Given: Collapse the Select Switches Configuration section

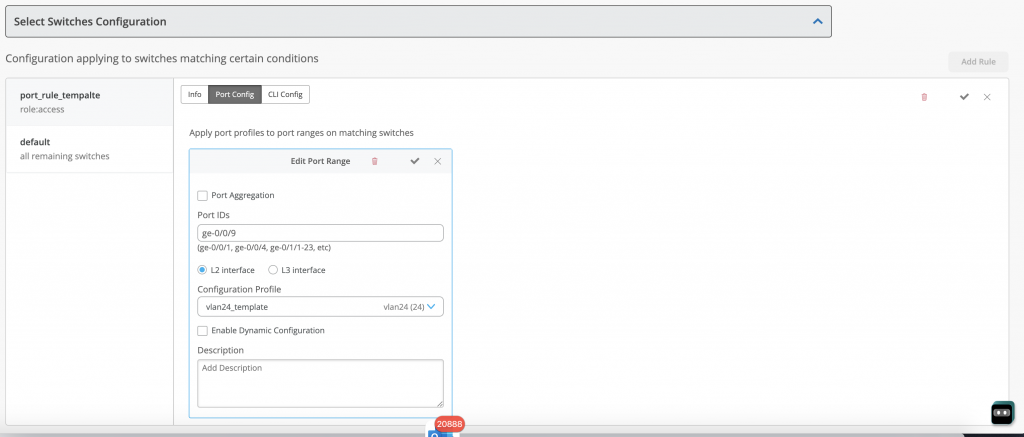Looking at the screenshot, I should [x=817, y=21].
